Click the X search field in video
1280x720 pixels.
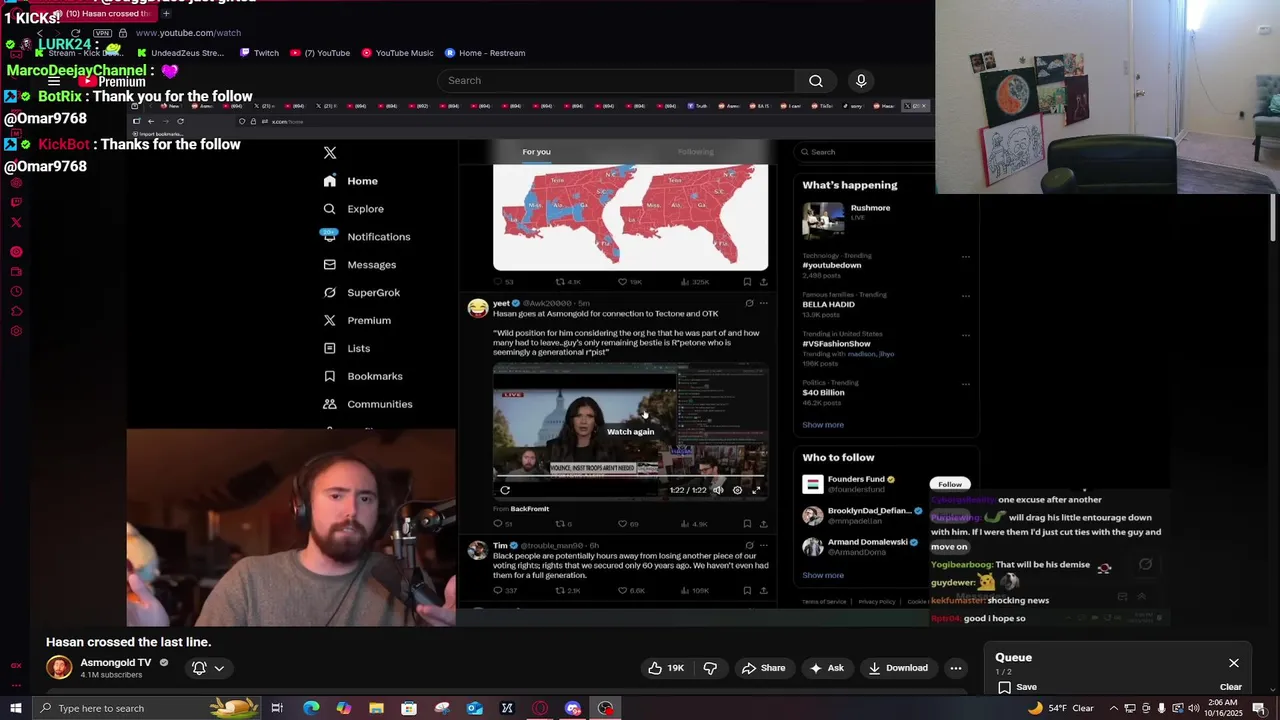[865, 152]
